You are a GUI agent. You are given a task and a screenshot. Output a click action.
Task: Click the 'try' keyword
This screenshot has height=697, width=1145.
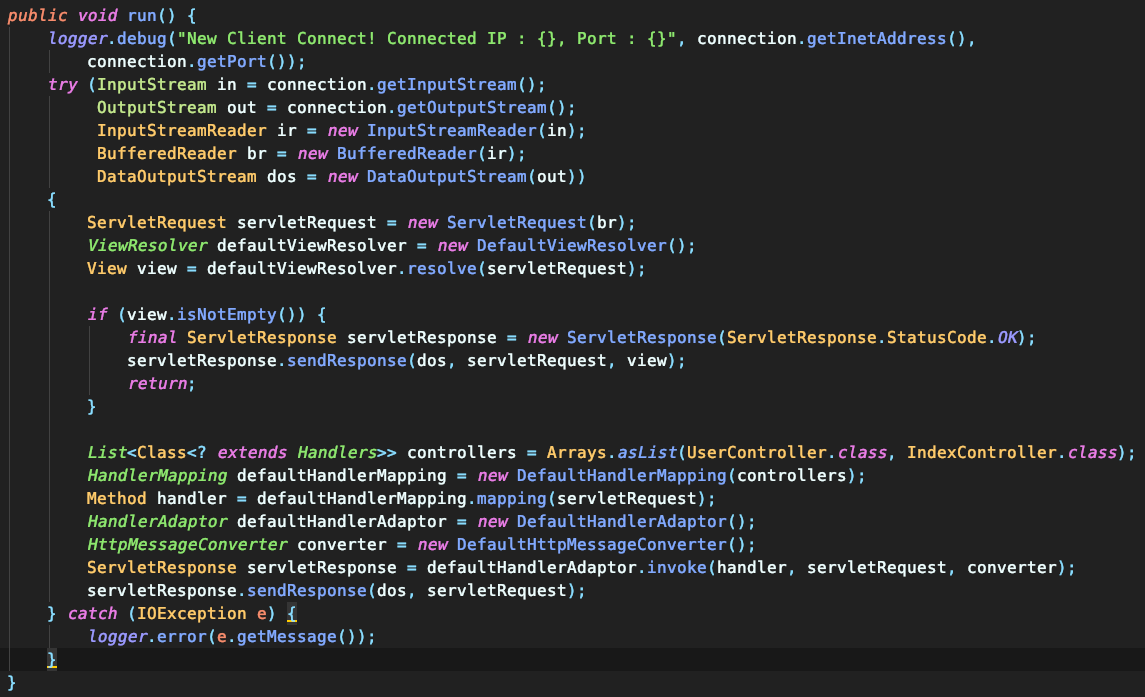tap(63, 85)
